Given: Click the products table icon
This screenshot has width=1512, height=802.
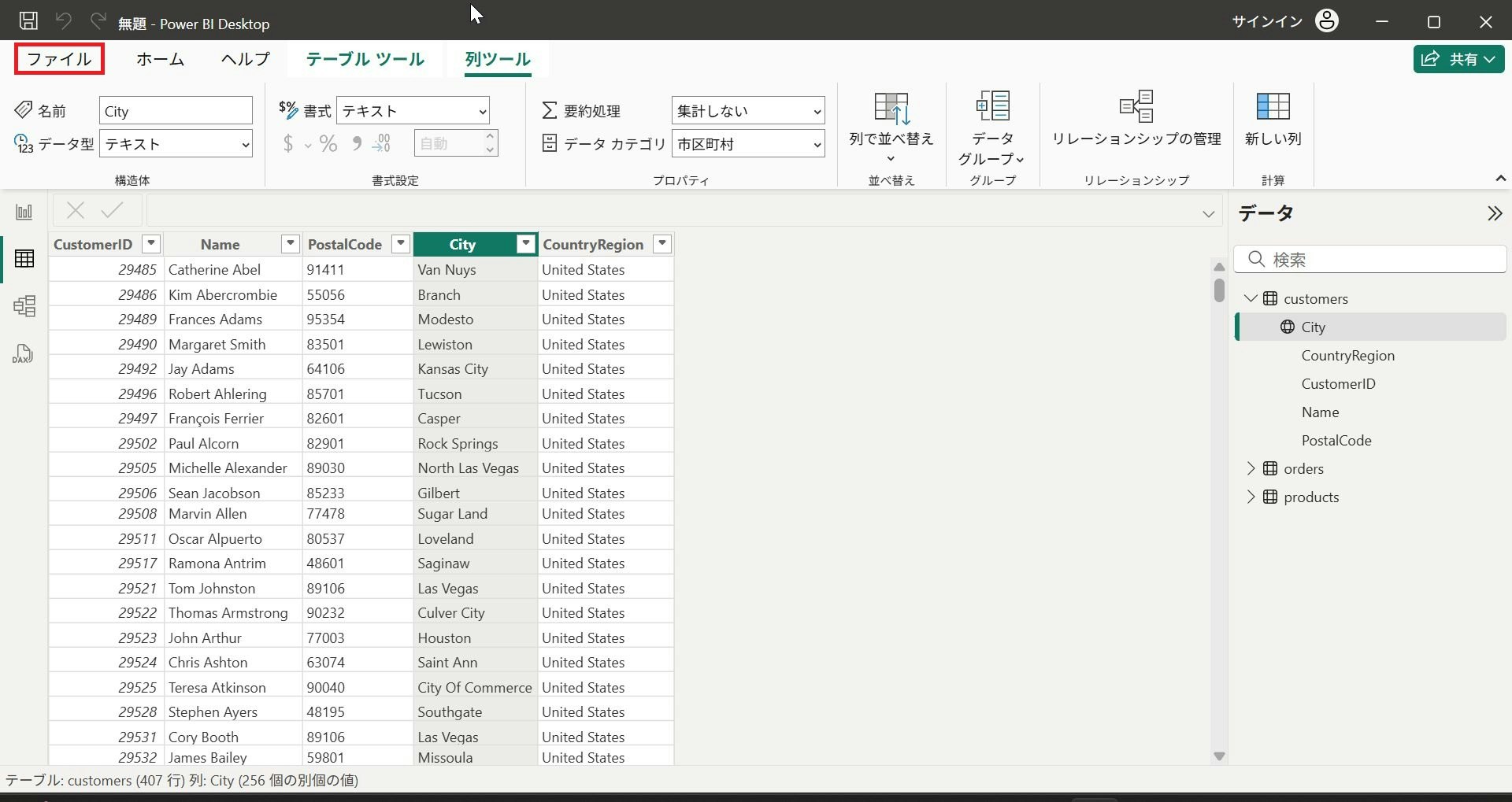Looking at the screenshot, I should point(1270,497).
